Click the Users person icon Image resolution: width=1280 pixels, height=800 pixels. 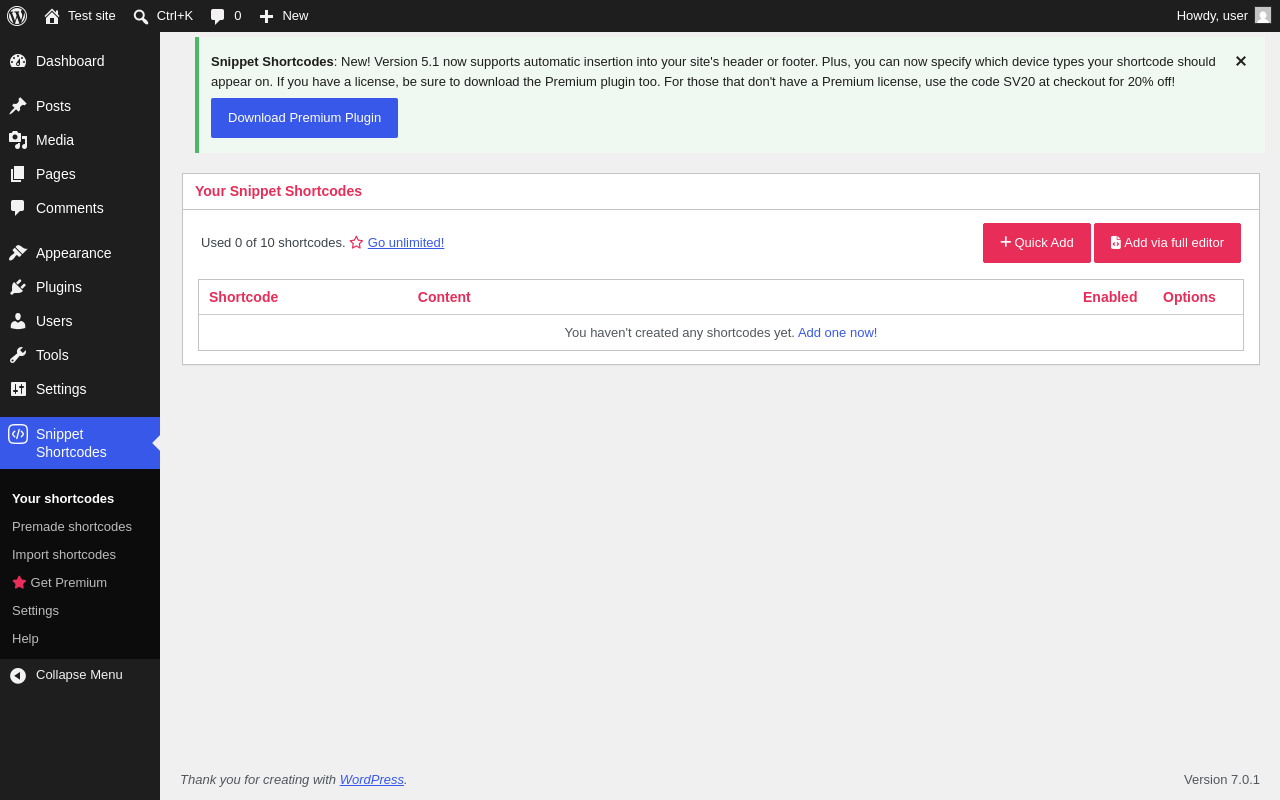tap(18, 321)
